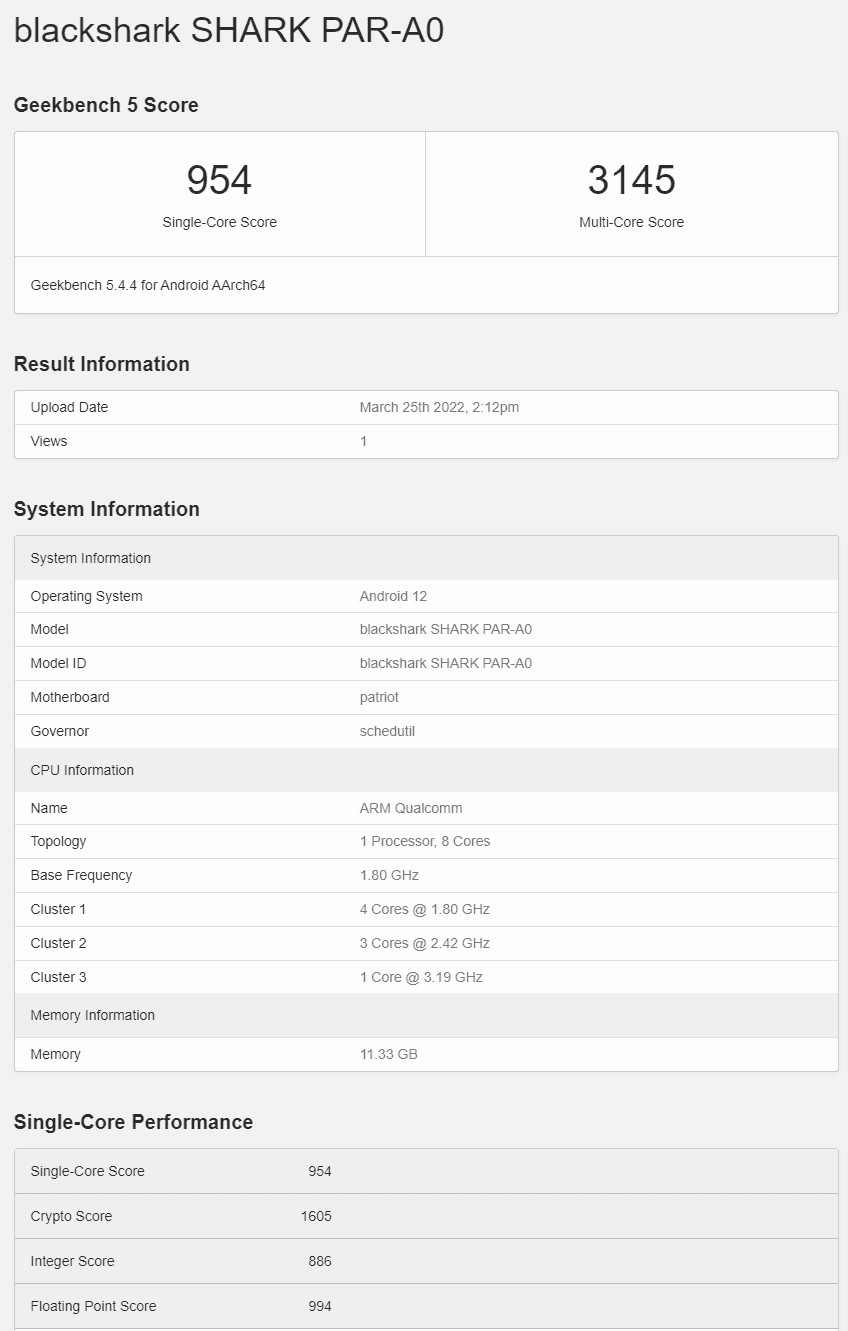Click the page title "blackshark SHARK PAR-A0"
848x1331 pixels.
(x=229, y=30)
